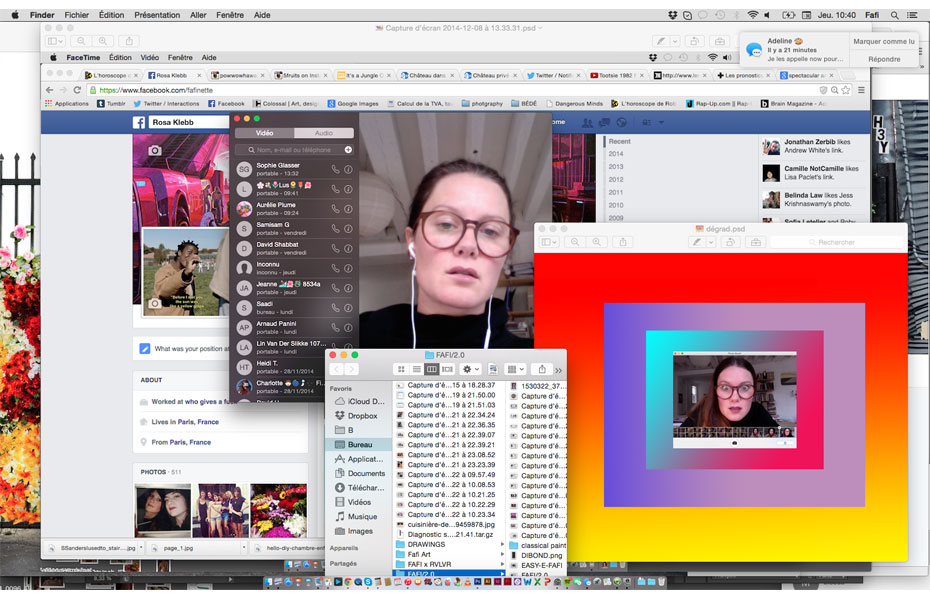The width and height of the screenshot is (930, 600).
Task: Switch FaceTime to the Vidéo segment
Action: pos(264,133)
